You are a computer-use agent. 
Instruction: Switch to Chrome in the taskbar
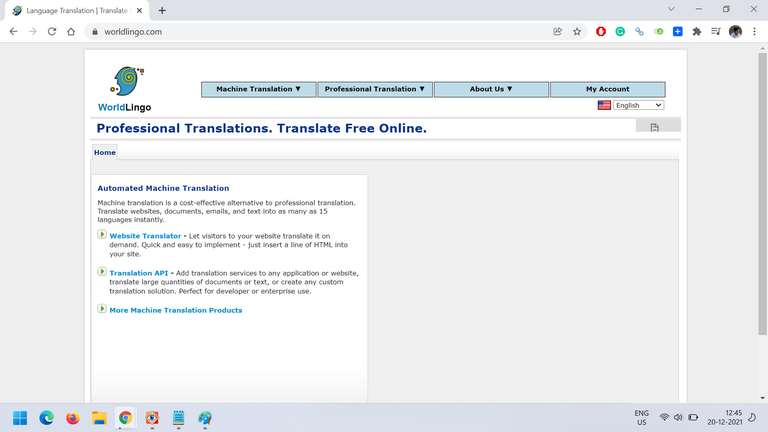[x=125, y=418]
